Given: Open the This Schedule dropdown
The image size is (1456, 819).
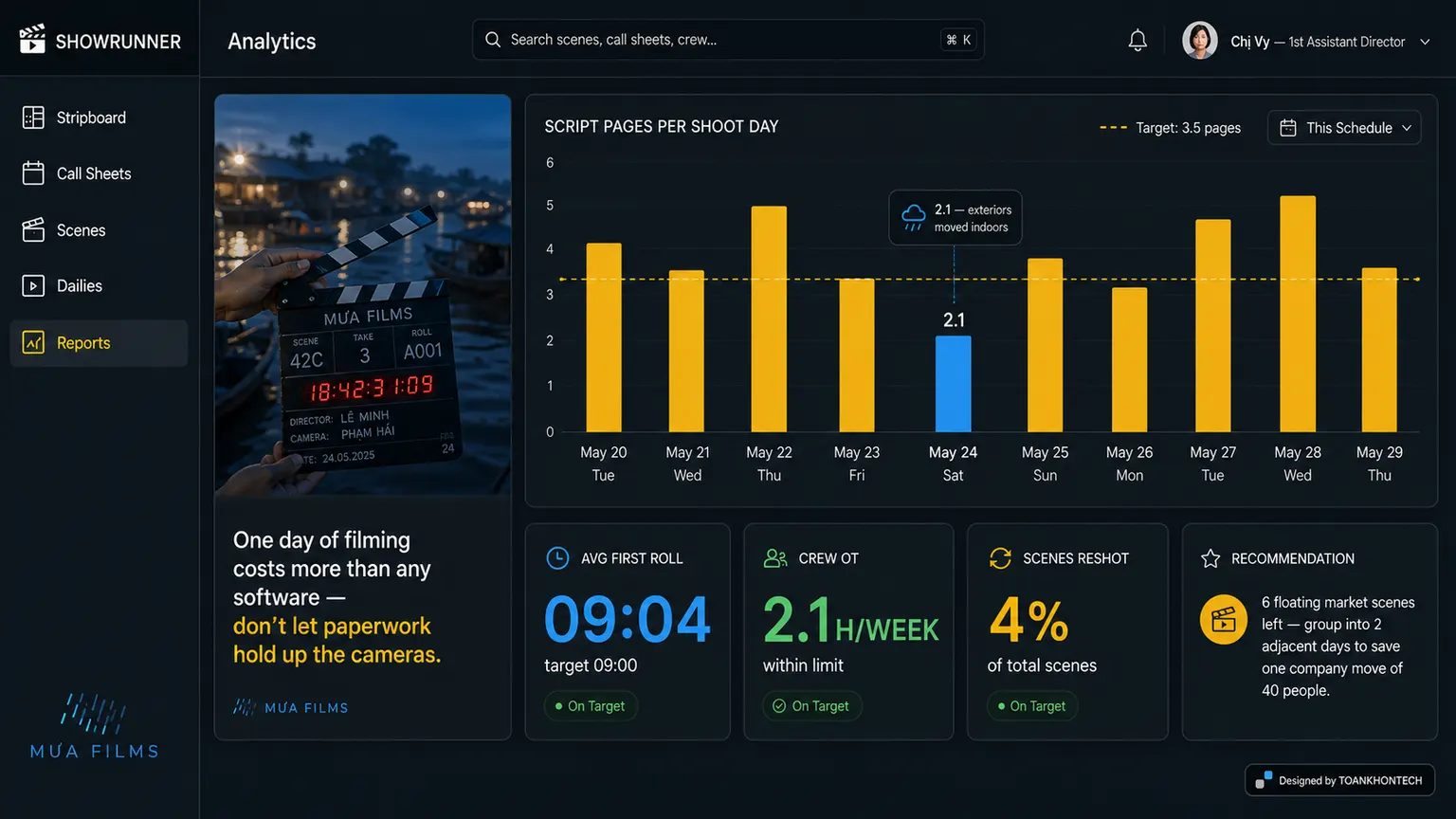Looking at the screenshot, I should click(1344, 128).
